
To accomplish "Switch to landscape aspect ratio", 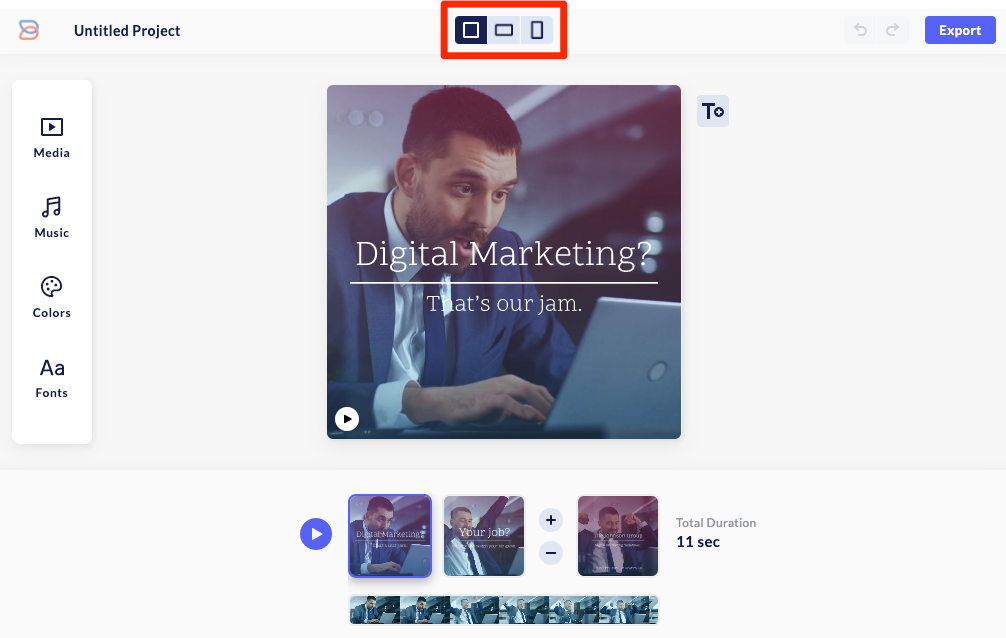I will point(504,30).
